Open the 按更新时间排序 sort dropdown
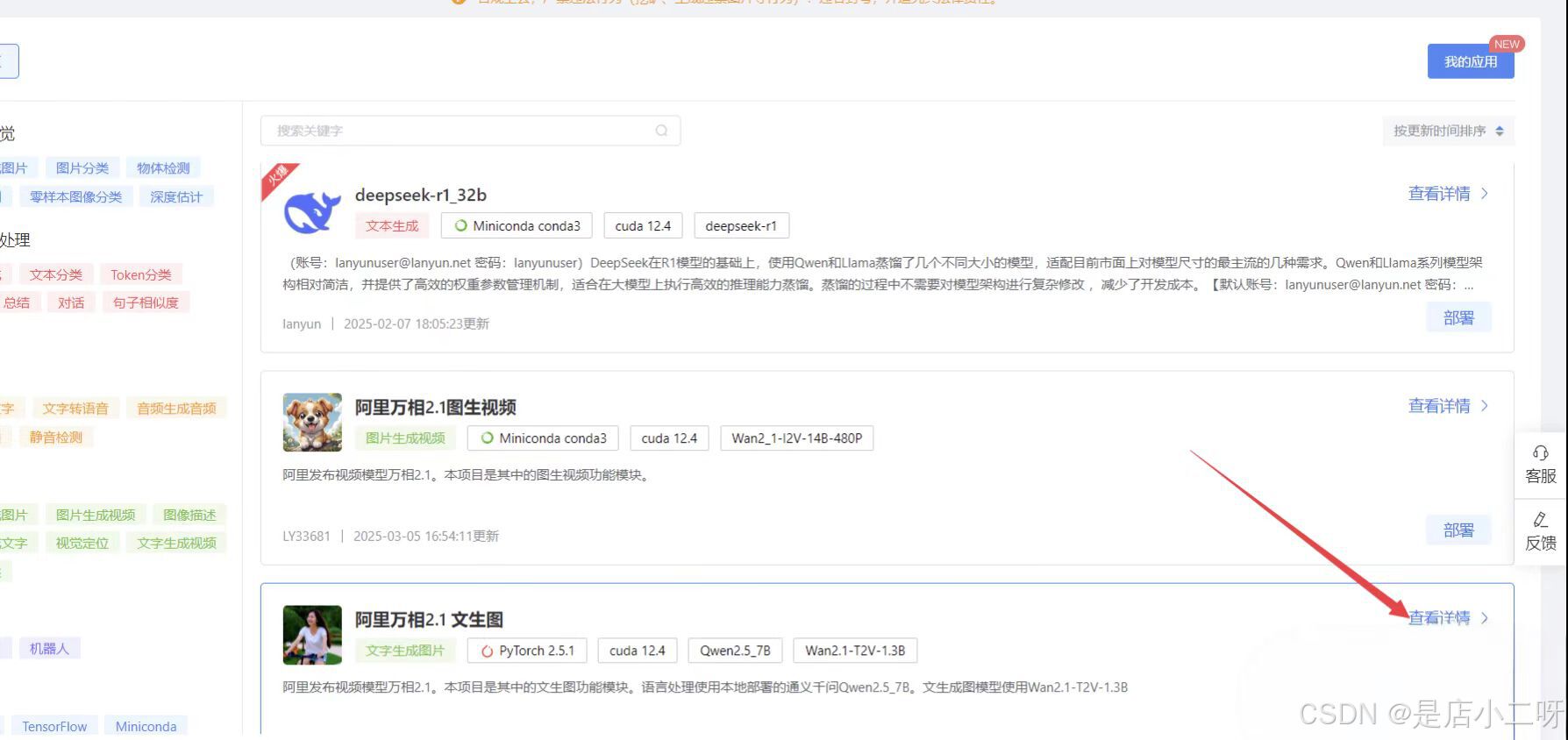Image resolution: width=1568 pixels, height=740 pixels. click(1448, 131)
